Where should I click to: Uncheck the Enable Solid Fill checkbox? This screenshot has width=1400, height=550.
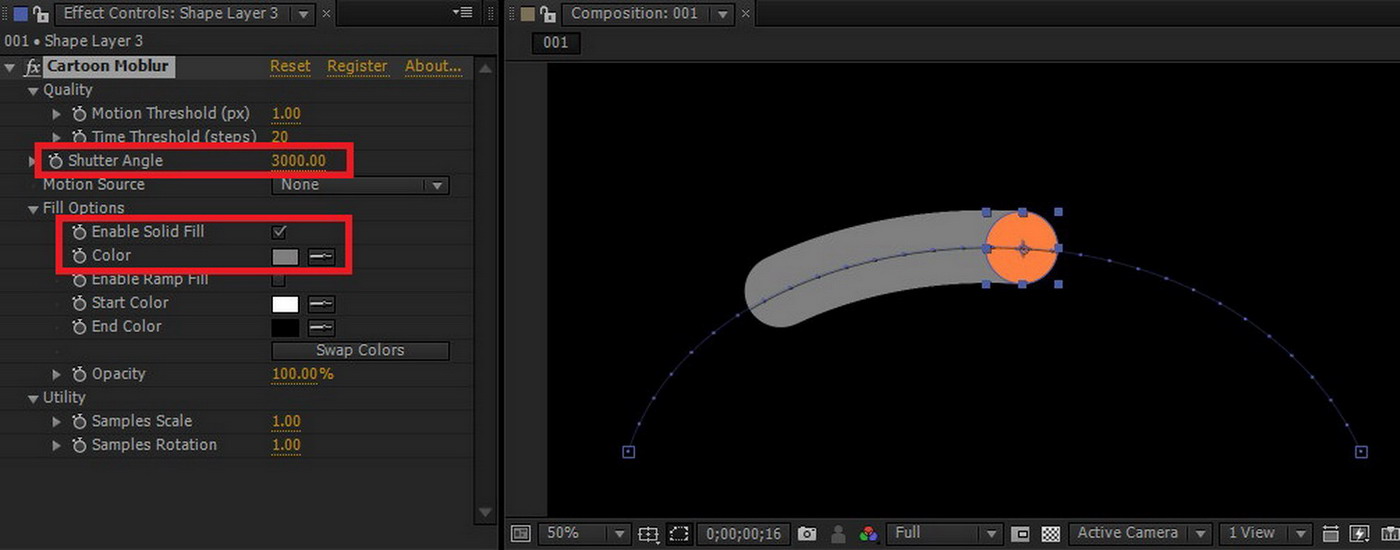tap(279, 232)
